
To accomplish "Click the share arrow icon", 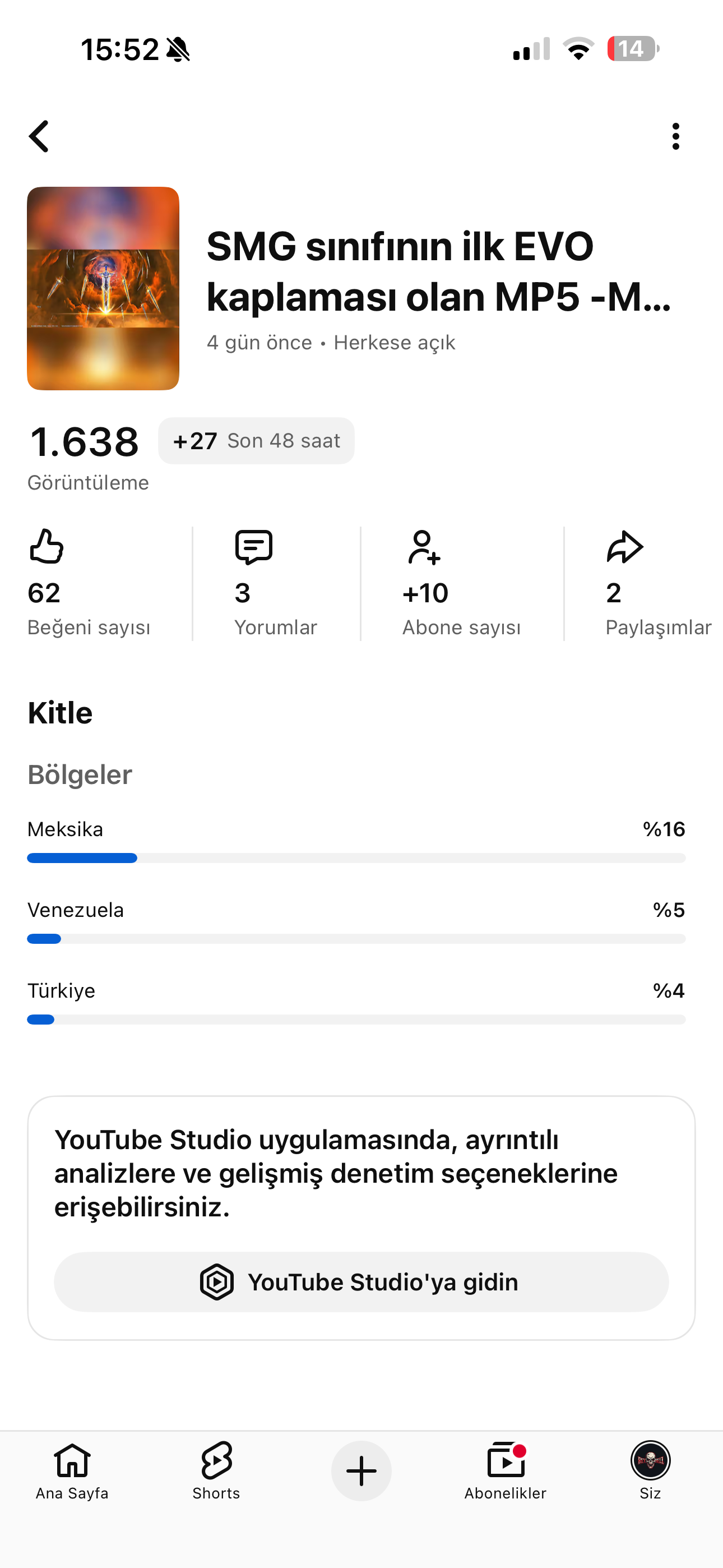I will (x=624, y=547).
